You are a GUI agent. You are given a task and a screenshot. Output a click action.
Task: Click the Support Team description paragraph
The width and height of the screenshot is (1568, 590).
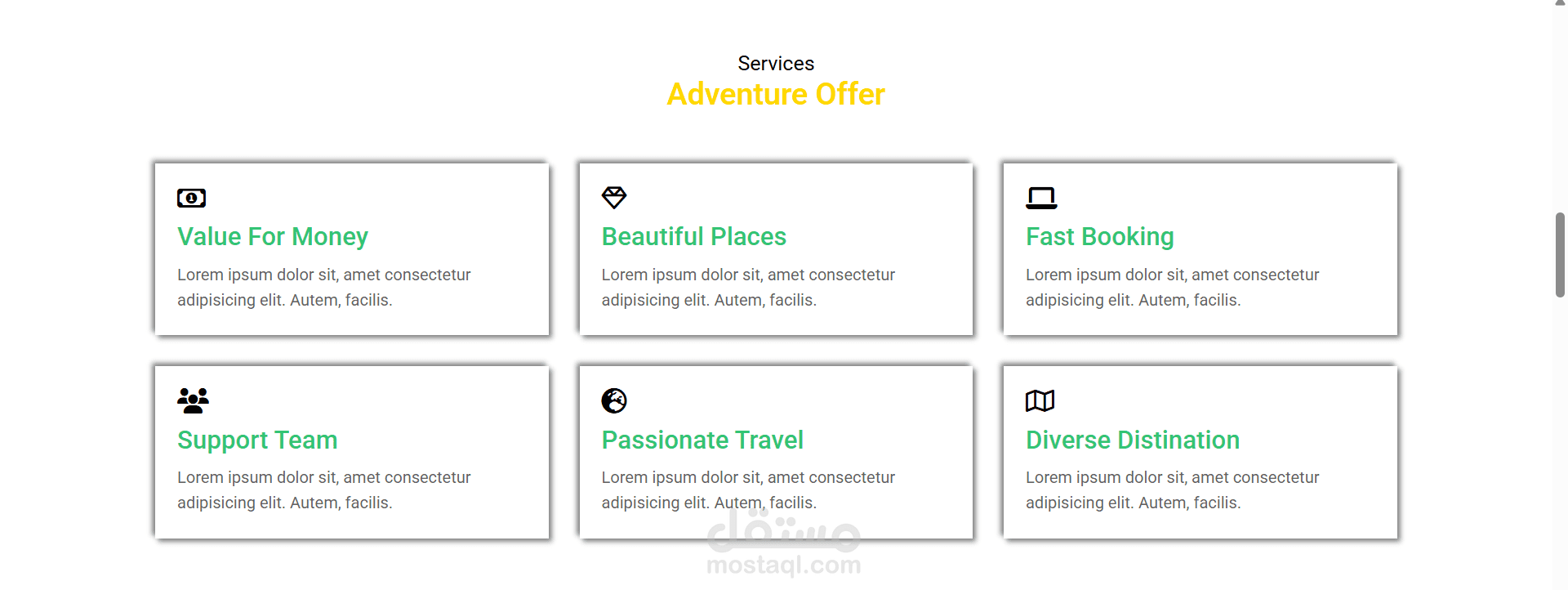click(324, 490)
